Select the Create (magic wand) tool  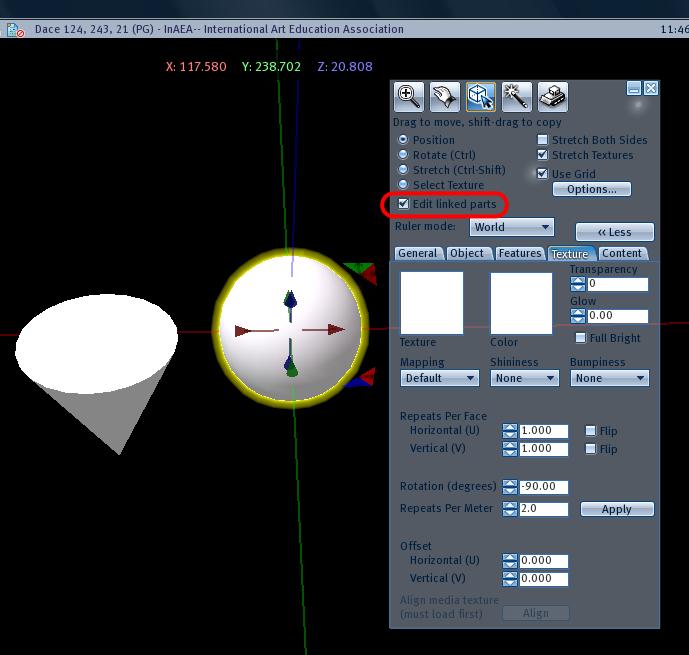tap(515, 96)
